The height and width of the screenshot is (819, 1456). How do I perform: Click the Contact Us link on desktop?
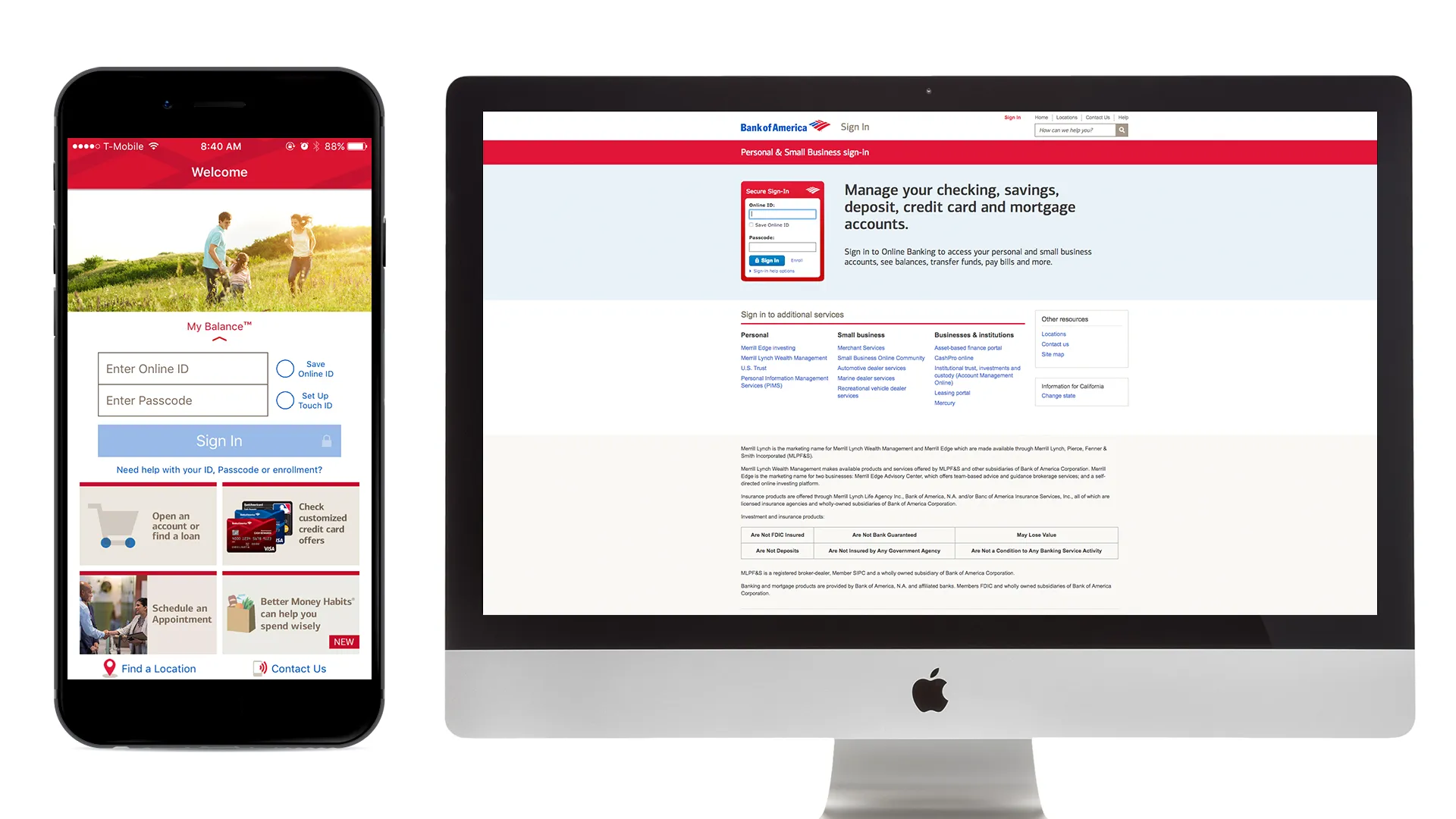click(1096, 117)
